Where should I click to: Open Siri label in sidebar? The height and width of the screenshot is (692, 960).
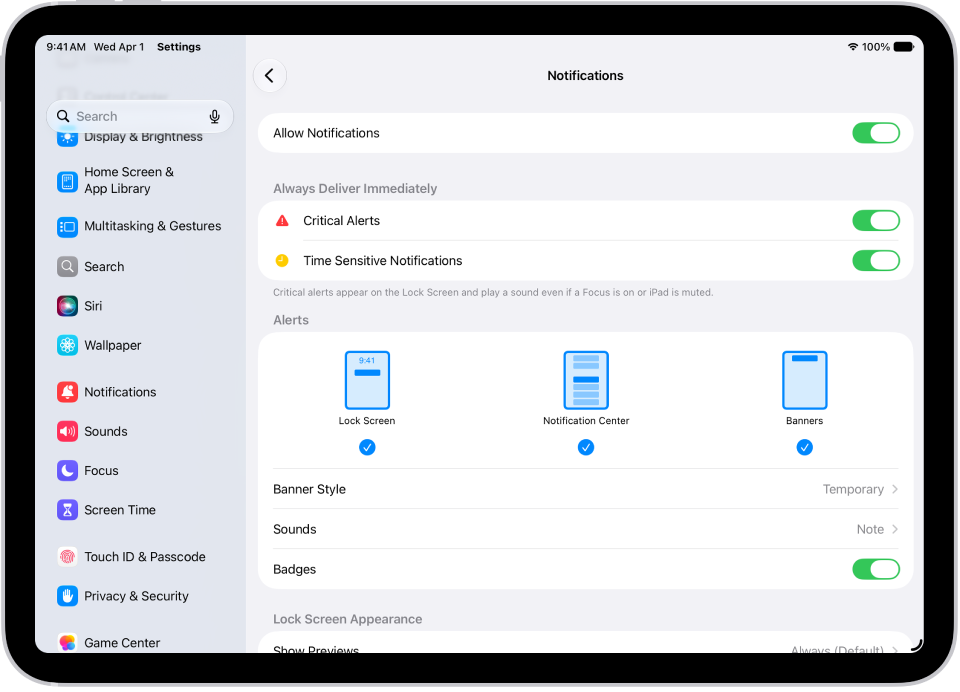93,306
